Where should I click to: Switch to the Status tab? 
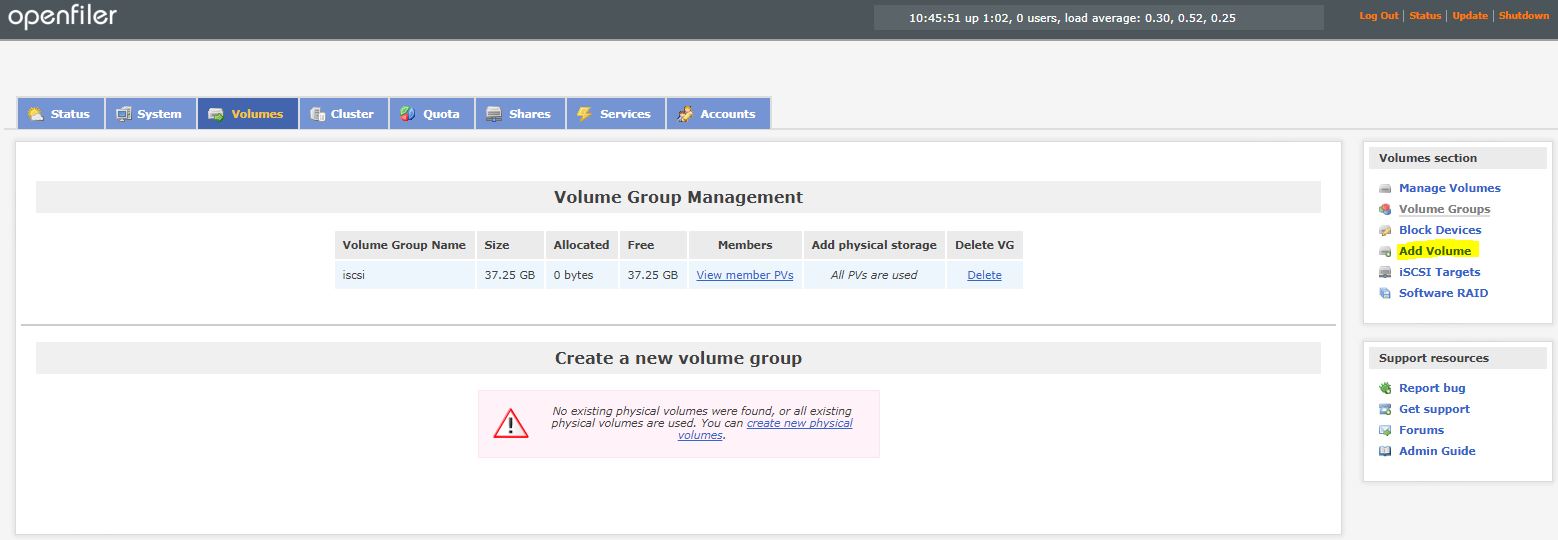(60, 114)
